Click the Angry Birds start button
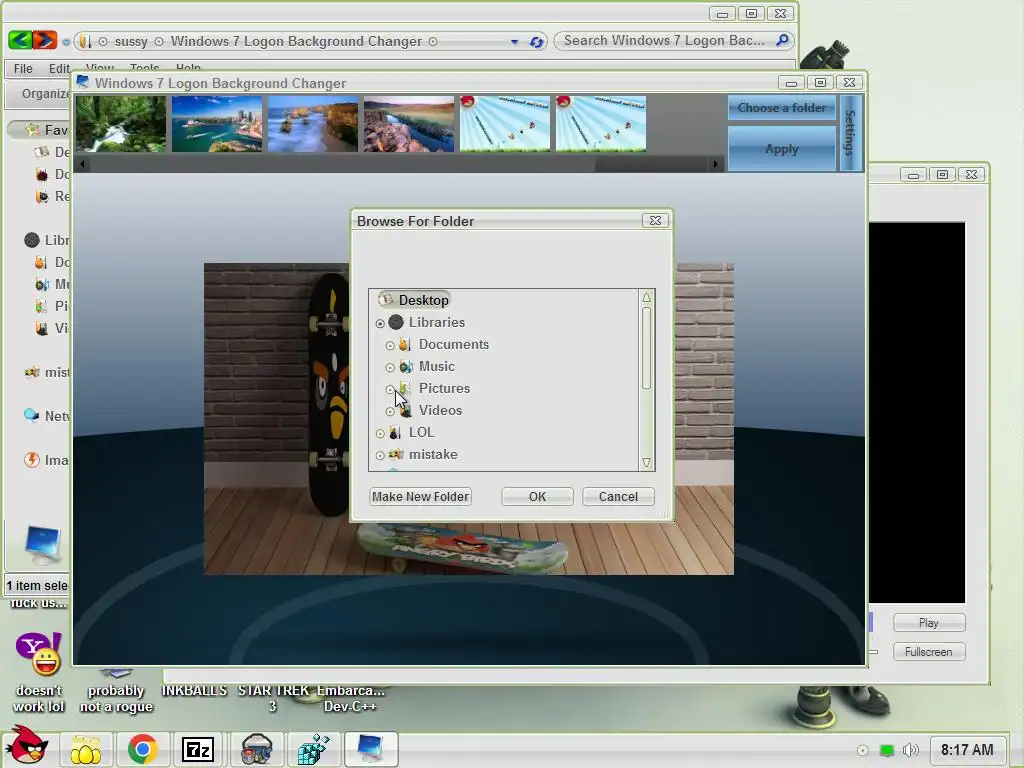This screenshot has width=1024, height=768. (x=26, y=746)
